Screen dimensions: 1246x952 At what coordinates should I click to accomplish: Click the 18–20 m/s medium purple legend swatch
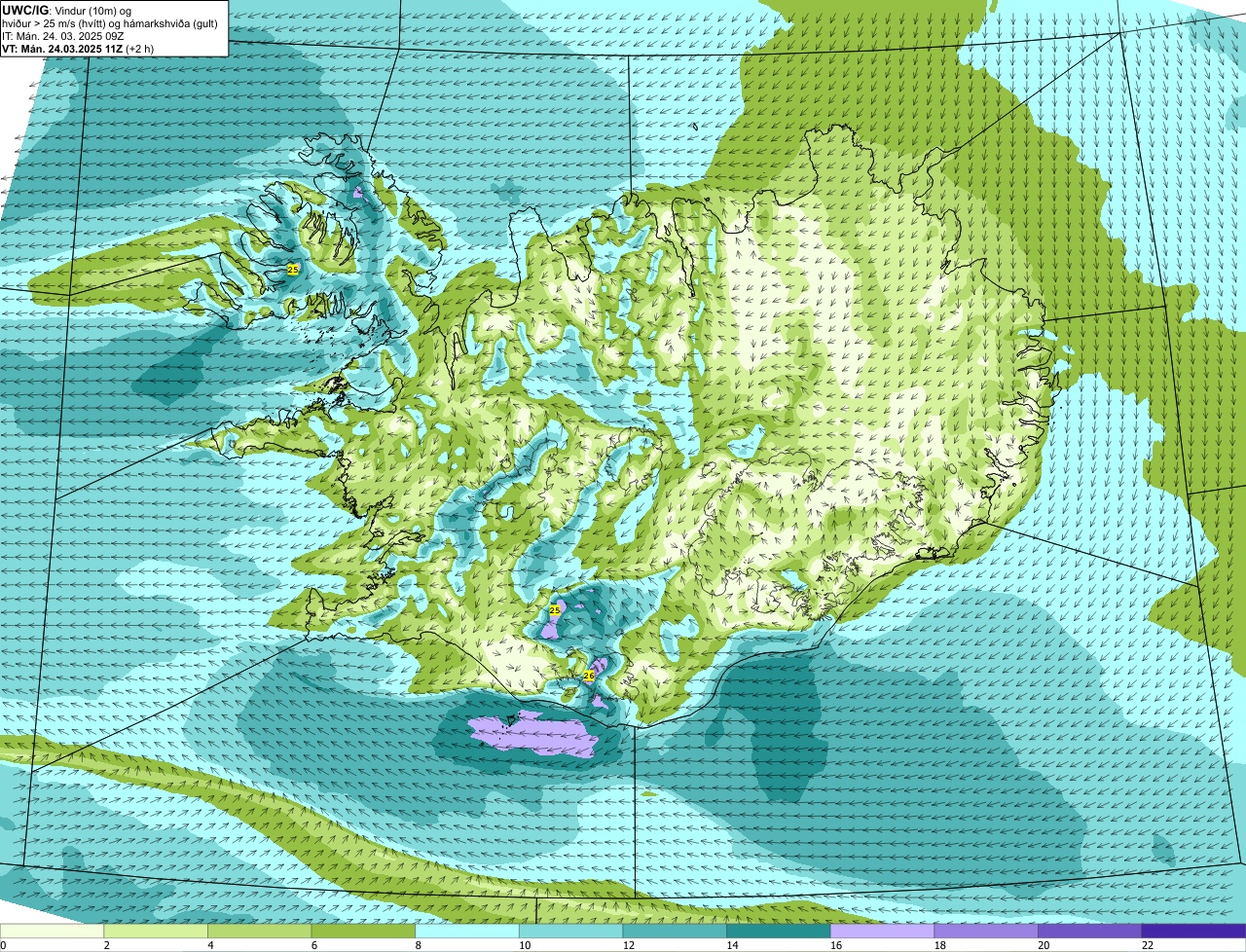pos(986,931)
